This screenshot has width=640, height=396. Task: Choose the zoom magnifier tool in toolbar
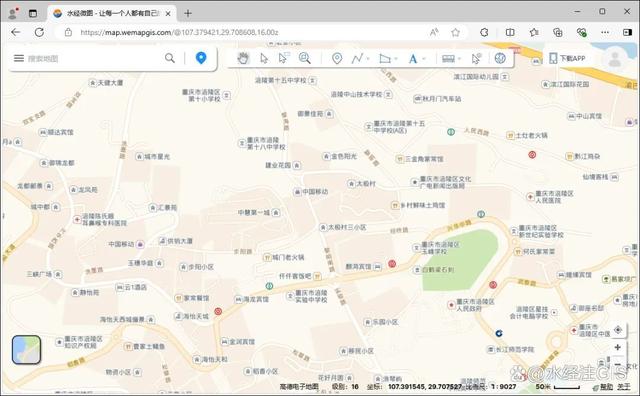pos(304,58)
